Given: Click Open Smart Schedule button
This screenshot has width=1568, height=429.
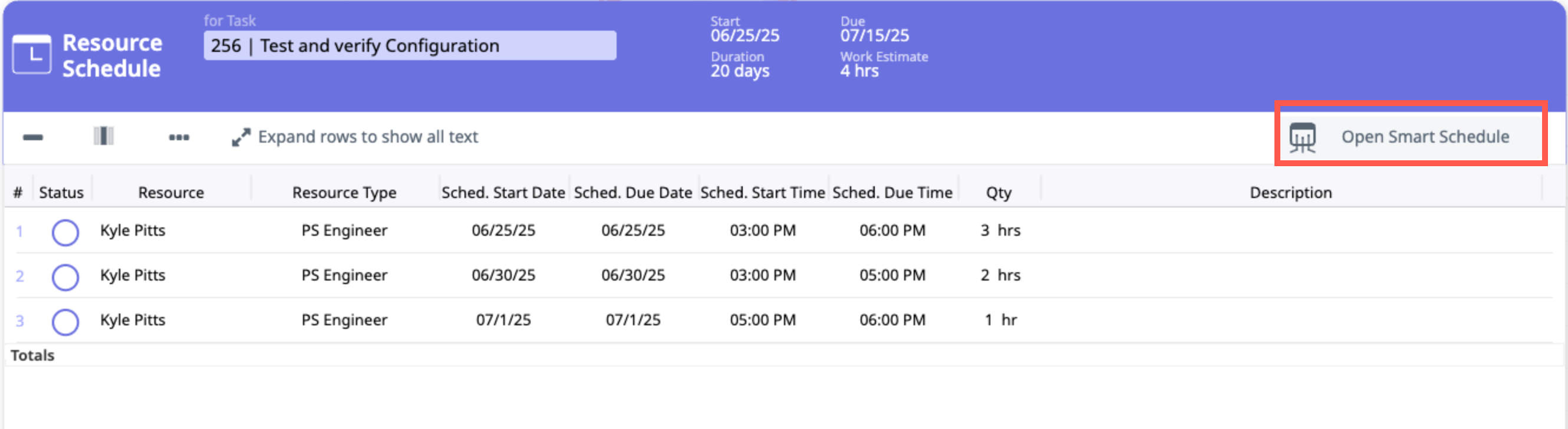Looking at the screenshot, I should [1424, 137].
